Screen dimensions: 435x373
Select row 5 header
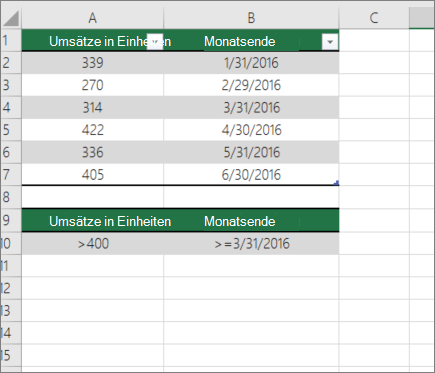[x=11, y=130]
